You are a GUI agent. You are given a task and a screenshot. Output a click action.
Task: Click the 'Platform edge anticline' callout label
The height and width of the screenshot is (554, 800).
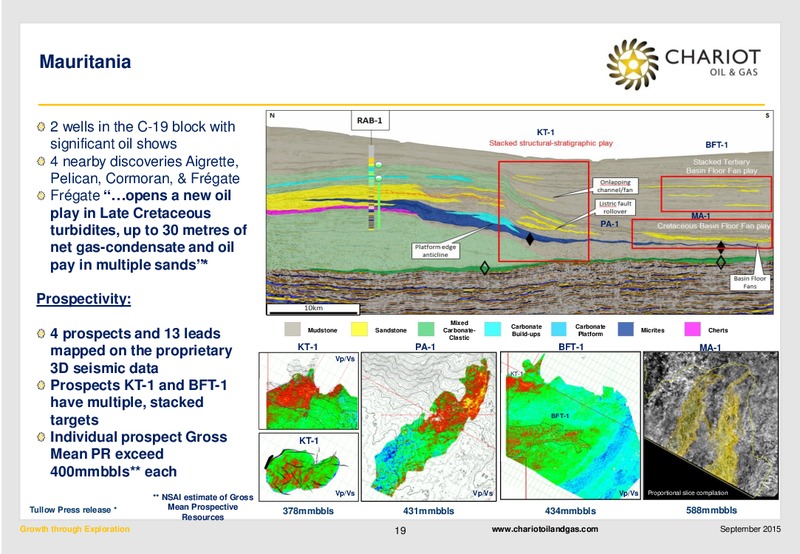[x=435, y=250]
